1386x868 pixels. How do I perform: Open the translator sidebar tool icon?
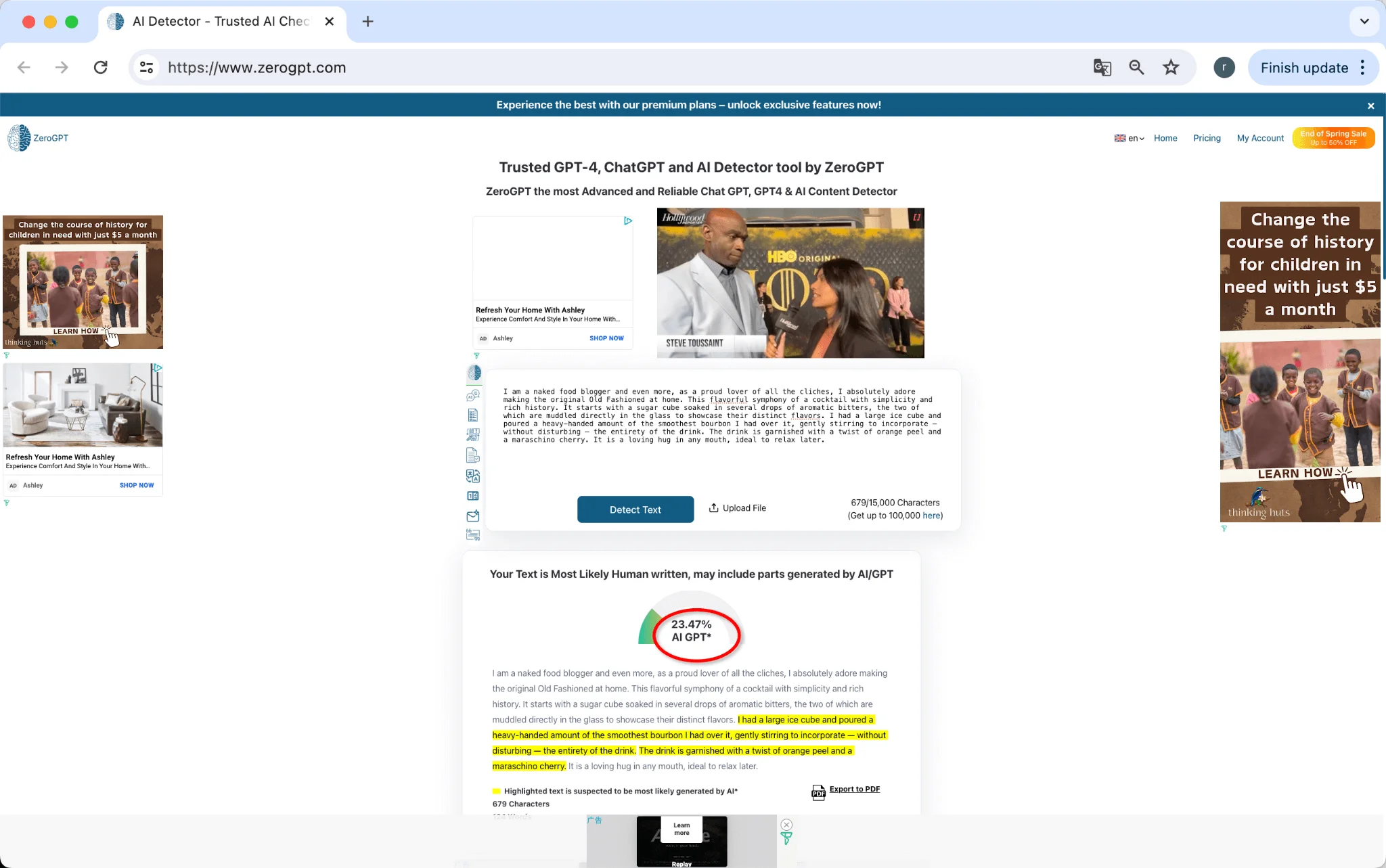[x=473, y=476]
